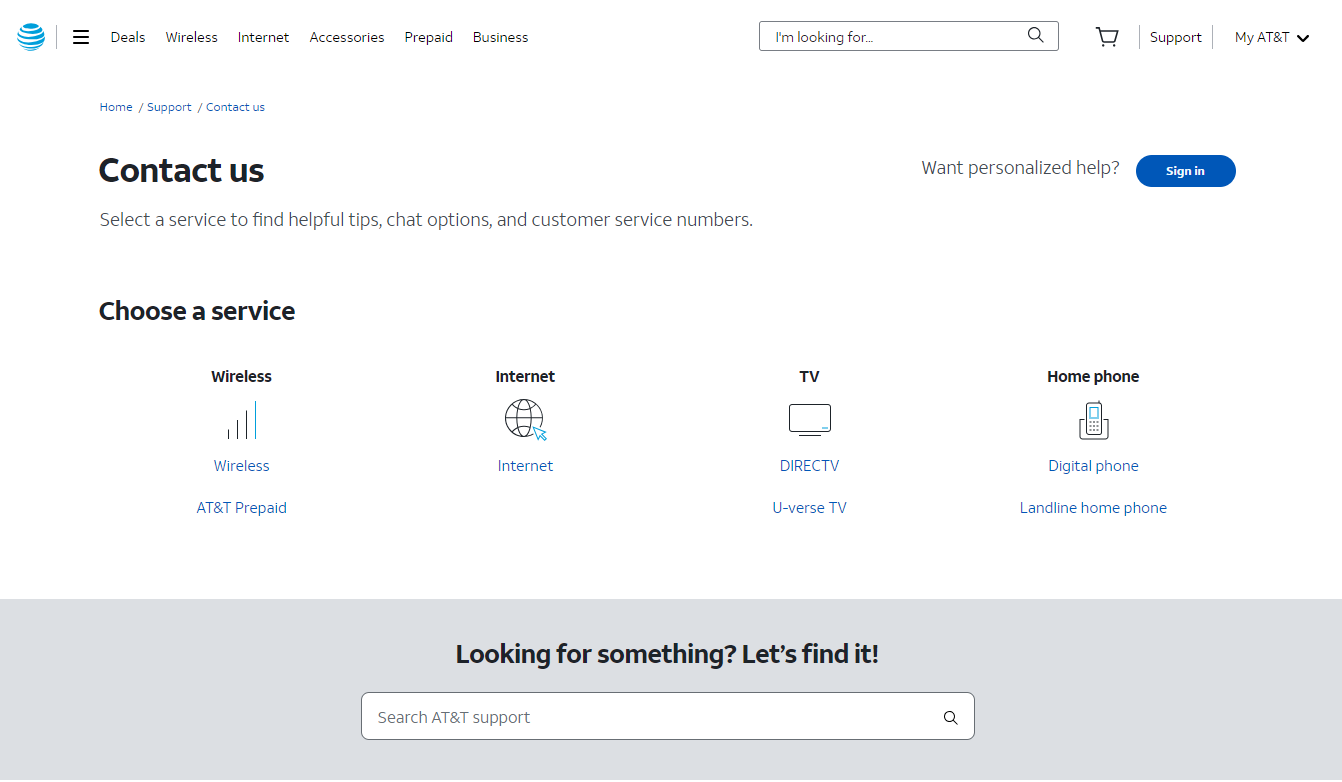Select AT&T Prepaid service
Viewport: 1342px width, 782px height.
[241, 507]
